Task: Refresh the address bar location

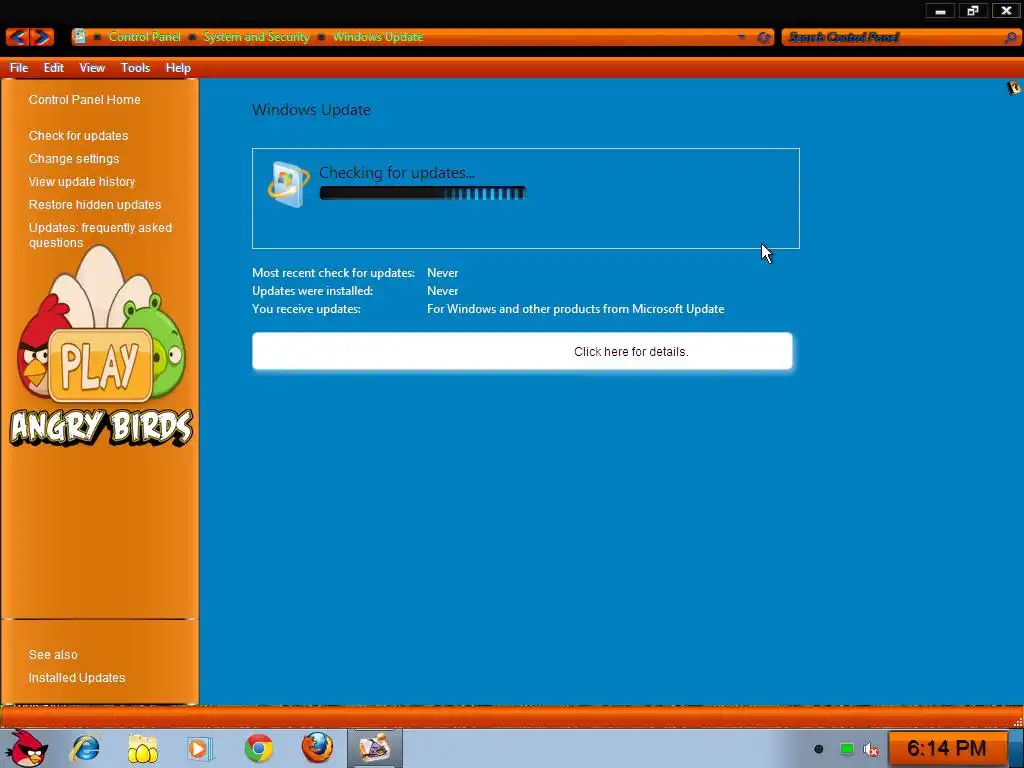Action: coord(763,37)
